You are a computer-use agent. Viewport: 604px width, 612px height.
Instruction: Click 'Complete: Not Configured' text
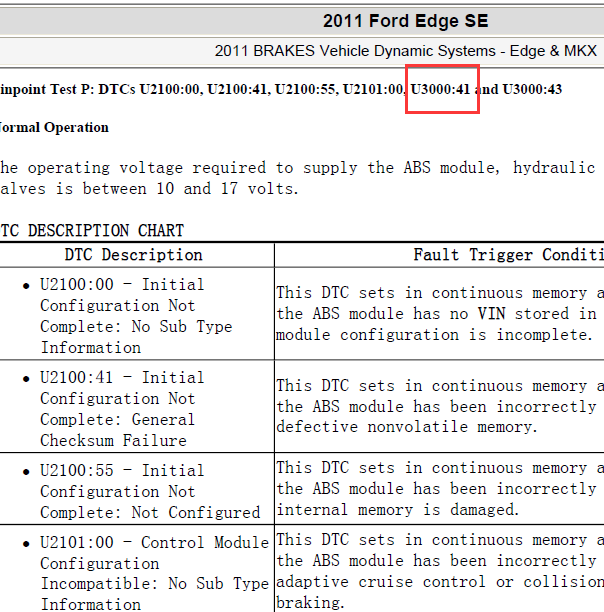point(150,512)
